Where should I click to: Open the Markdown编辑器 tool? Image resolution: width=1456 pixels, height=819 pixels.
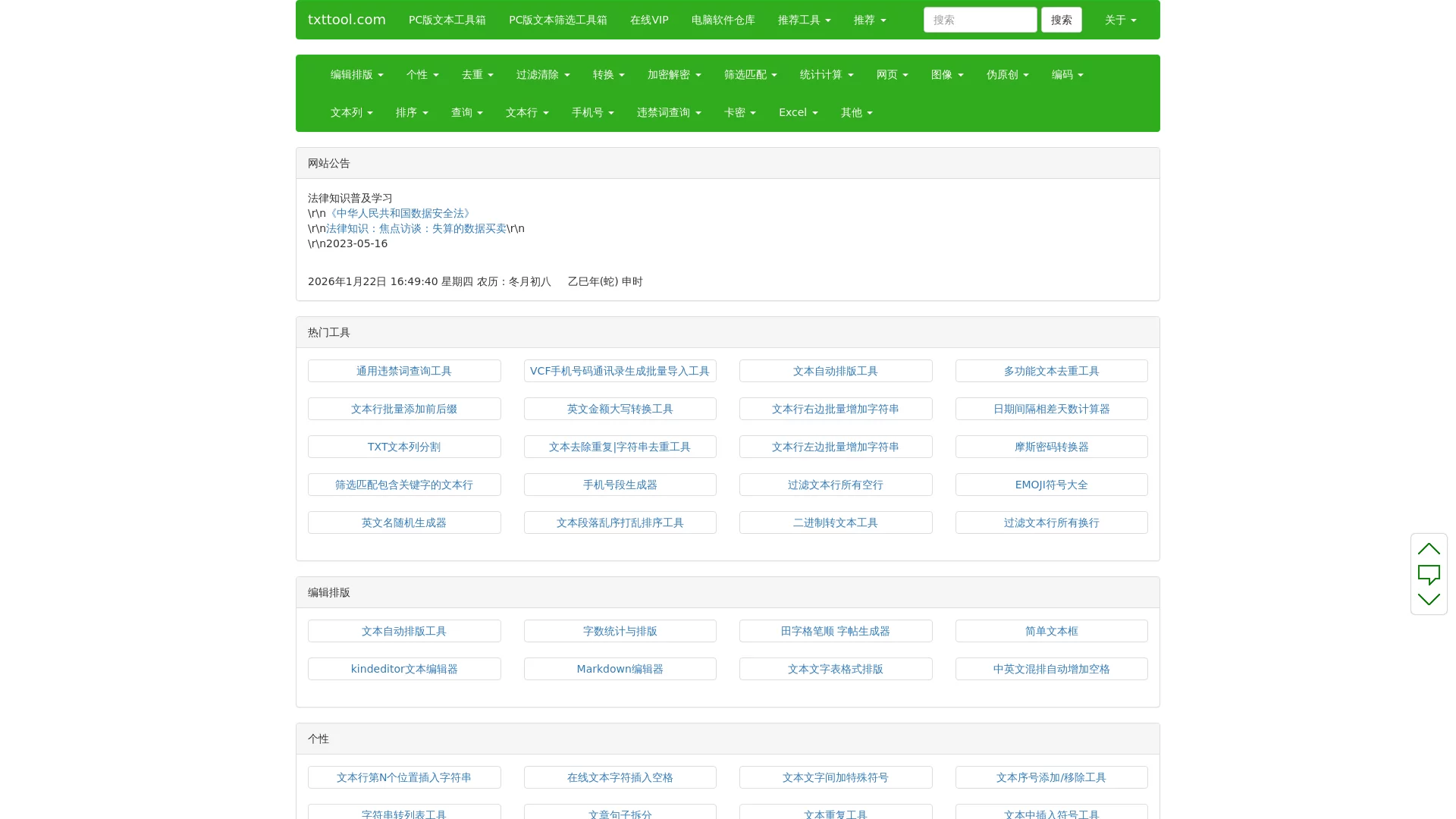[620, 669]
